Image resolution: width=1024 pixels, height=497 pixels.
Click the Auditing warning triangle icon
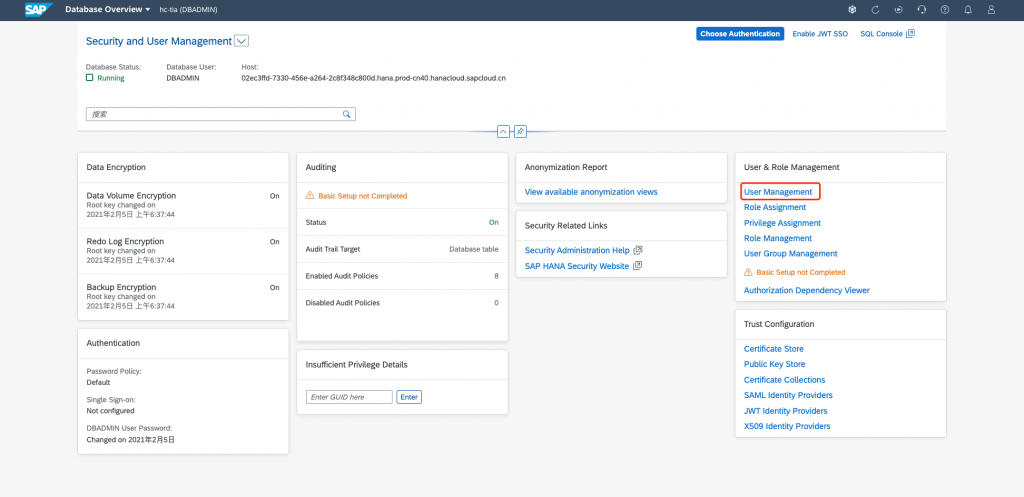(310, 196)
